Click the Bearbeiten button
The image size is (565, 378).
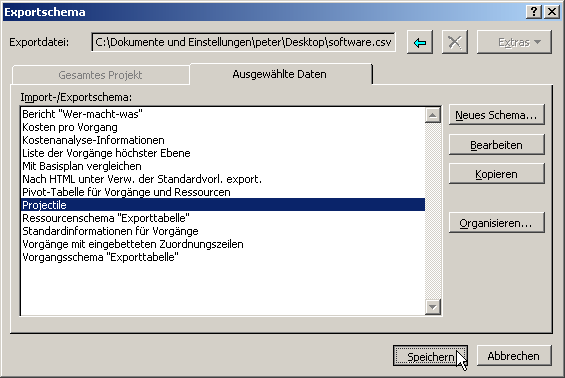497,145
